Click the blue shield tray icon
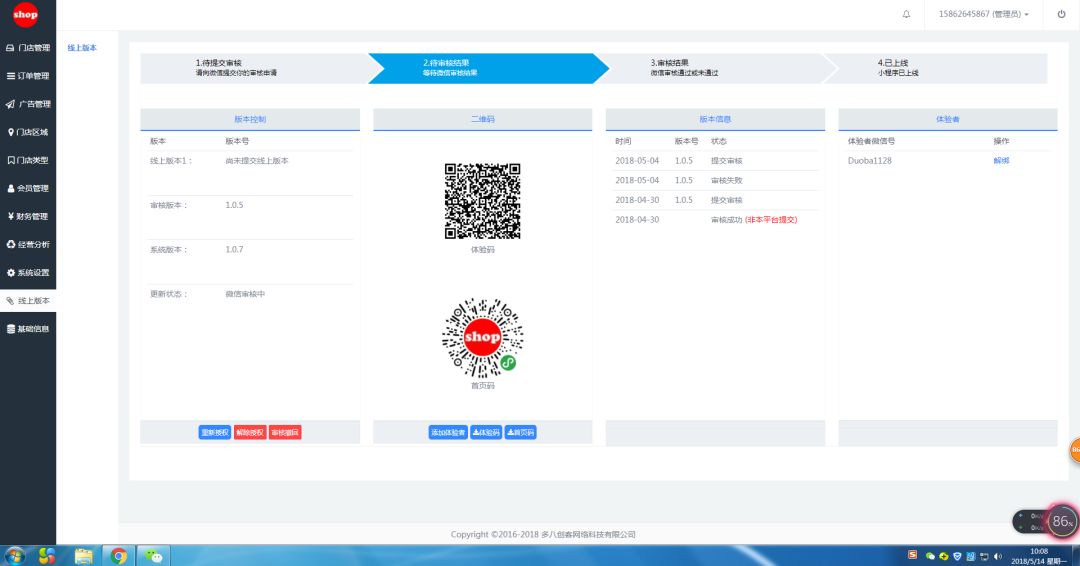The height and width of the screenshot is (566, 1080). click(x=957, y=556)
